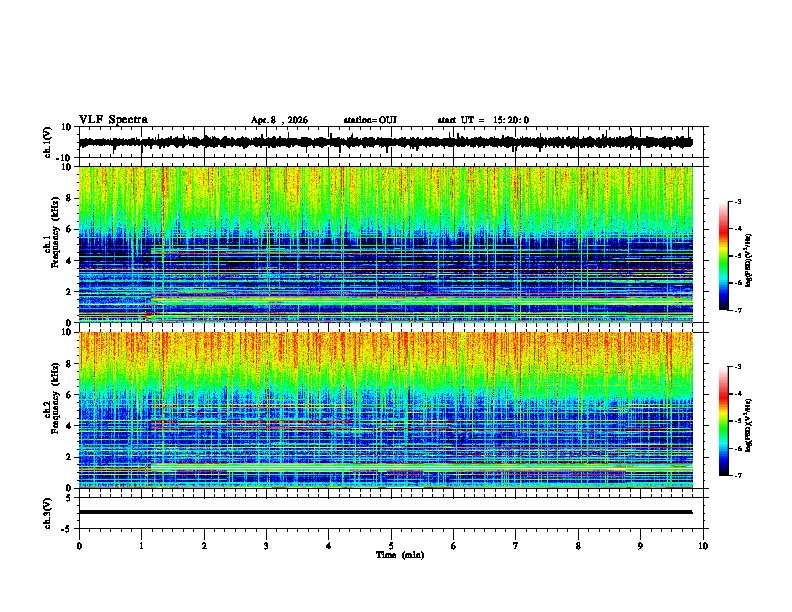Click the "-7" label on ch.1 color scale
792x612 pixels.
tap(738, 310)
